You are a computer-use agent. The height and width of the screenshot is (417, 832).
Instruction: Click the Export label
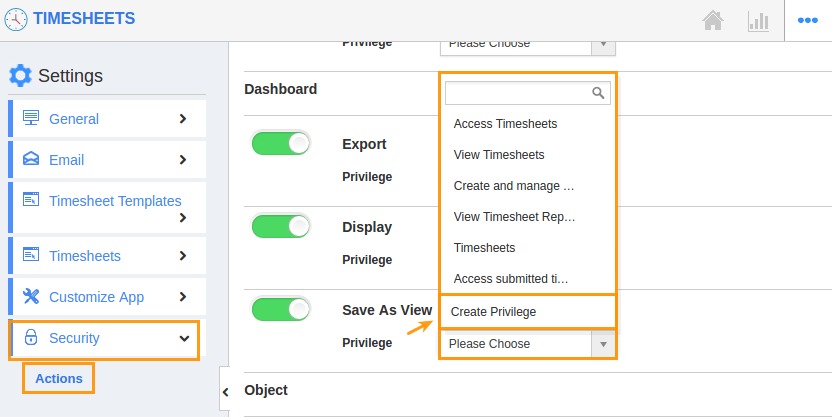click(x=364, y=144)
